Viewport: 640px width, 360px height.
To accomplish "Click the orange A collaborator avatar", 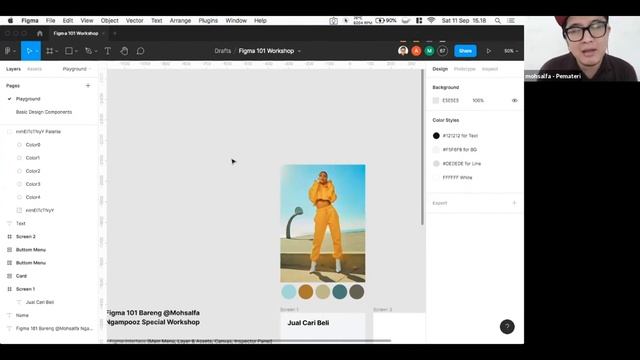I will coord(416,51).
